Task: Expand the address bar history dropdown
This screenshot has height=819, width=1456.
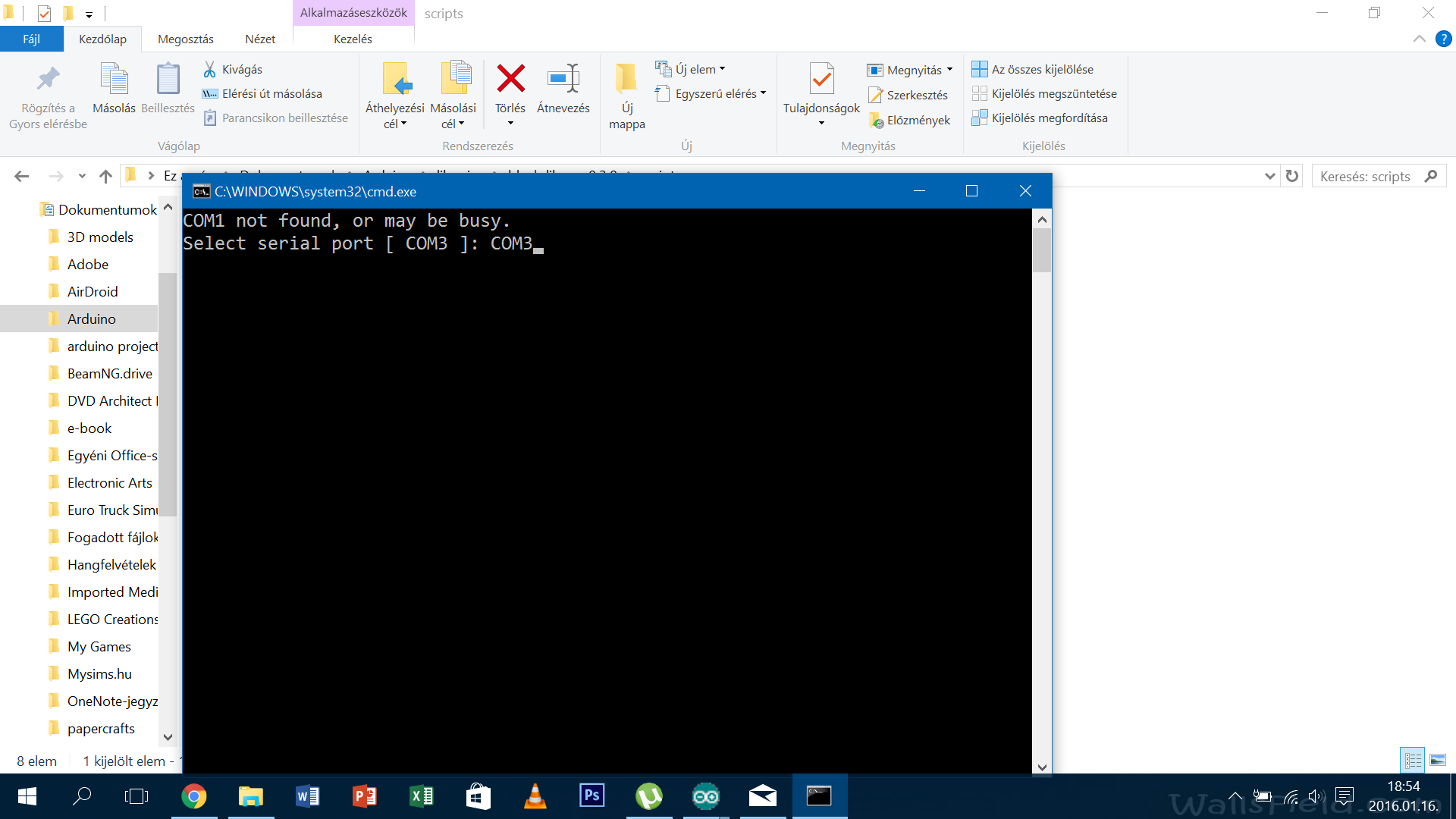Action: pos(1269,176)
